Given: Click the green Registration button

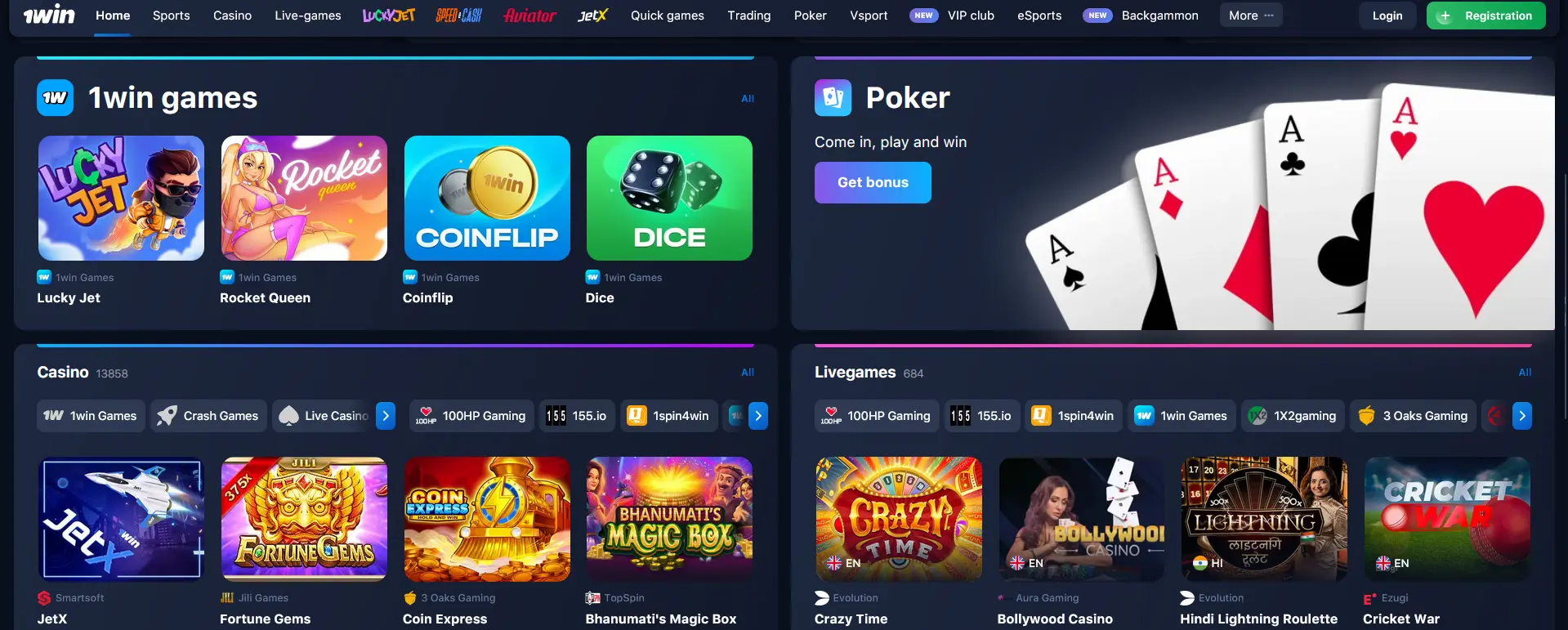Looking at the screenshot, I should (1485, 16).
